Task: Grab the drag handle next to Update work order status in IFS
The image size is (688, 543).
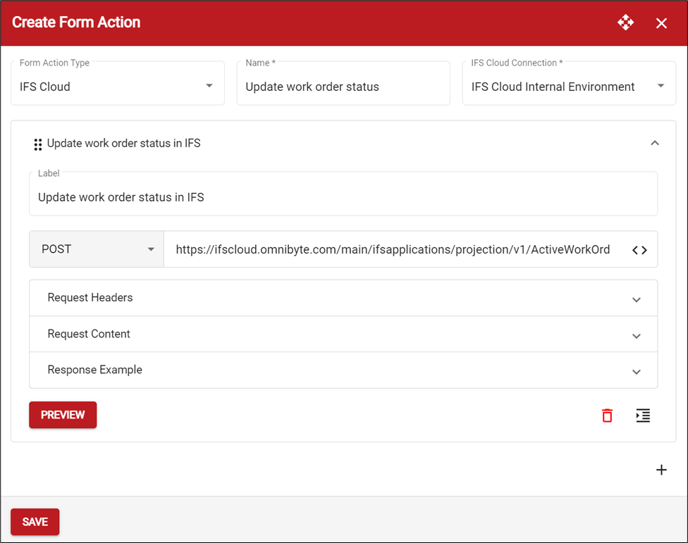Action: click(38, 144)
